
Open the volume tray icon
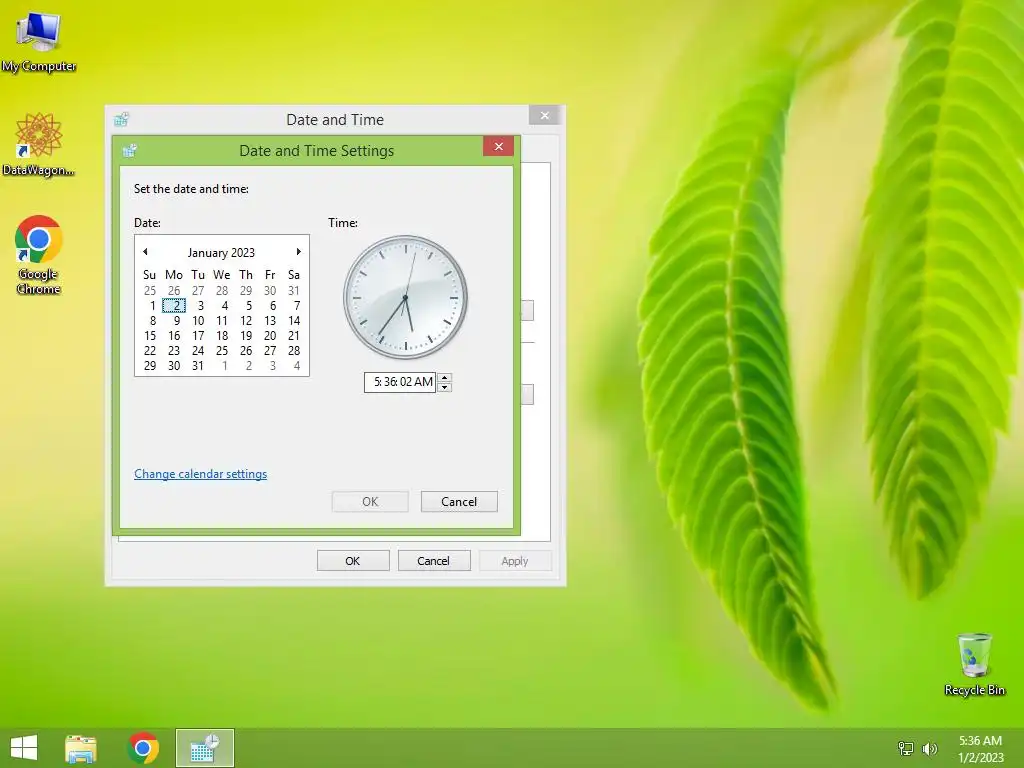pyautogui.click(x=929, y=748)
